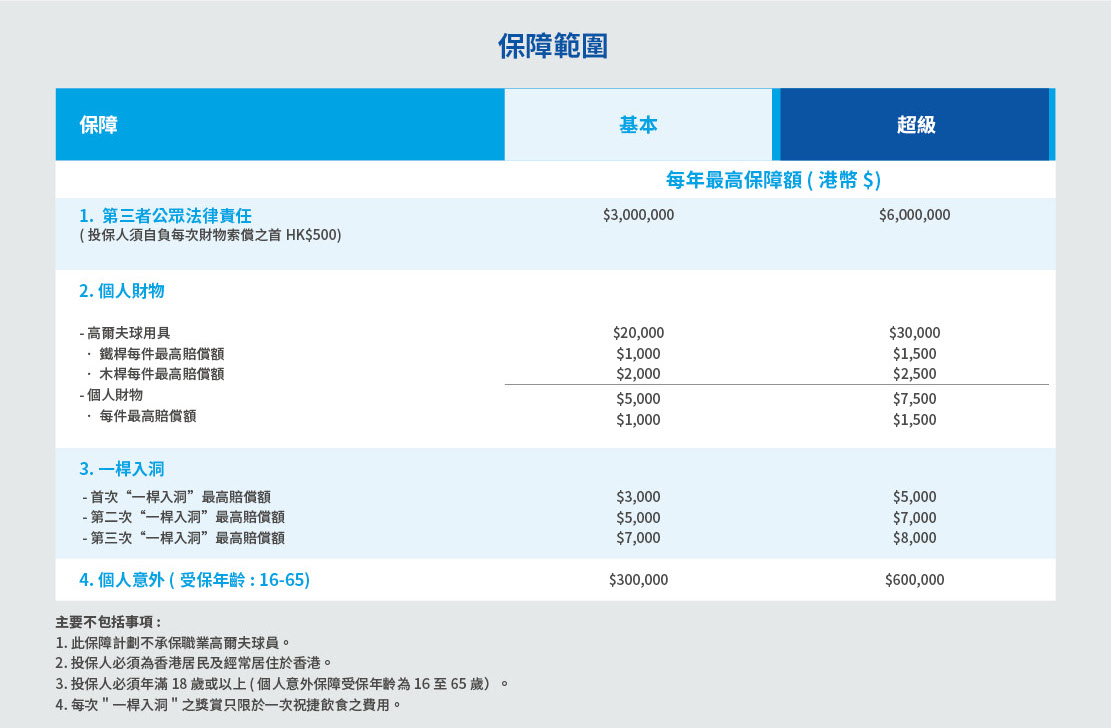Click the $8,000 third hole-in-one amount

pyautogui.click(x=915, y=538)
